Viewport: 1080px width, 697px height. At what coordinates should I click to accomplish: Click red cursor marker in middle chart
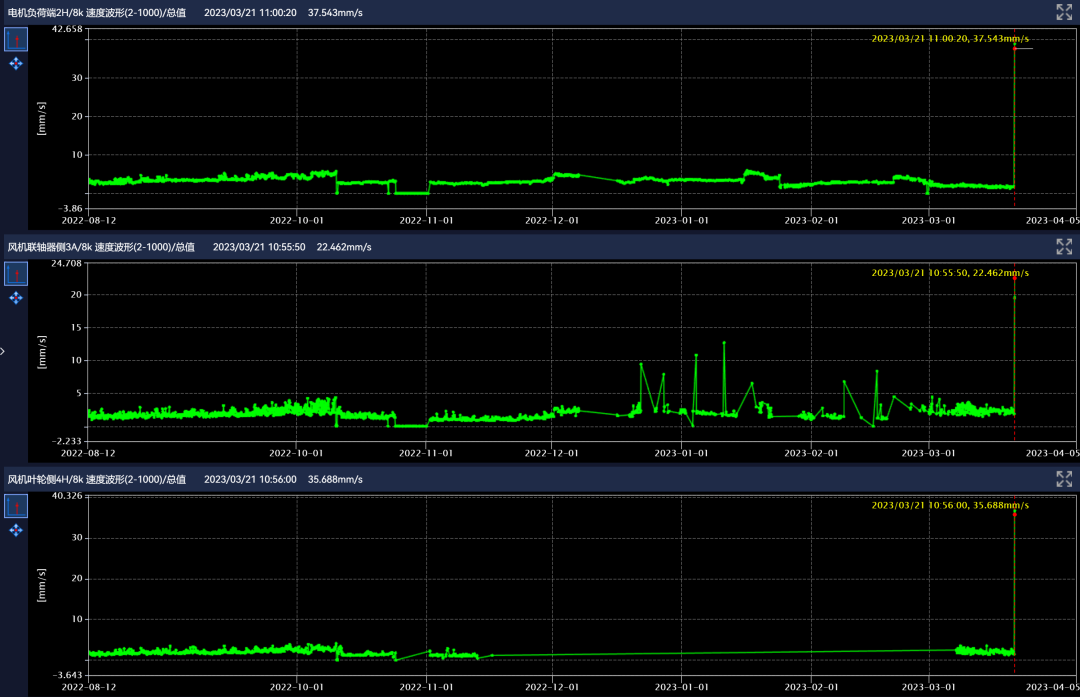click(1014, 278)
